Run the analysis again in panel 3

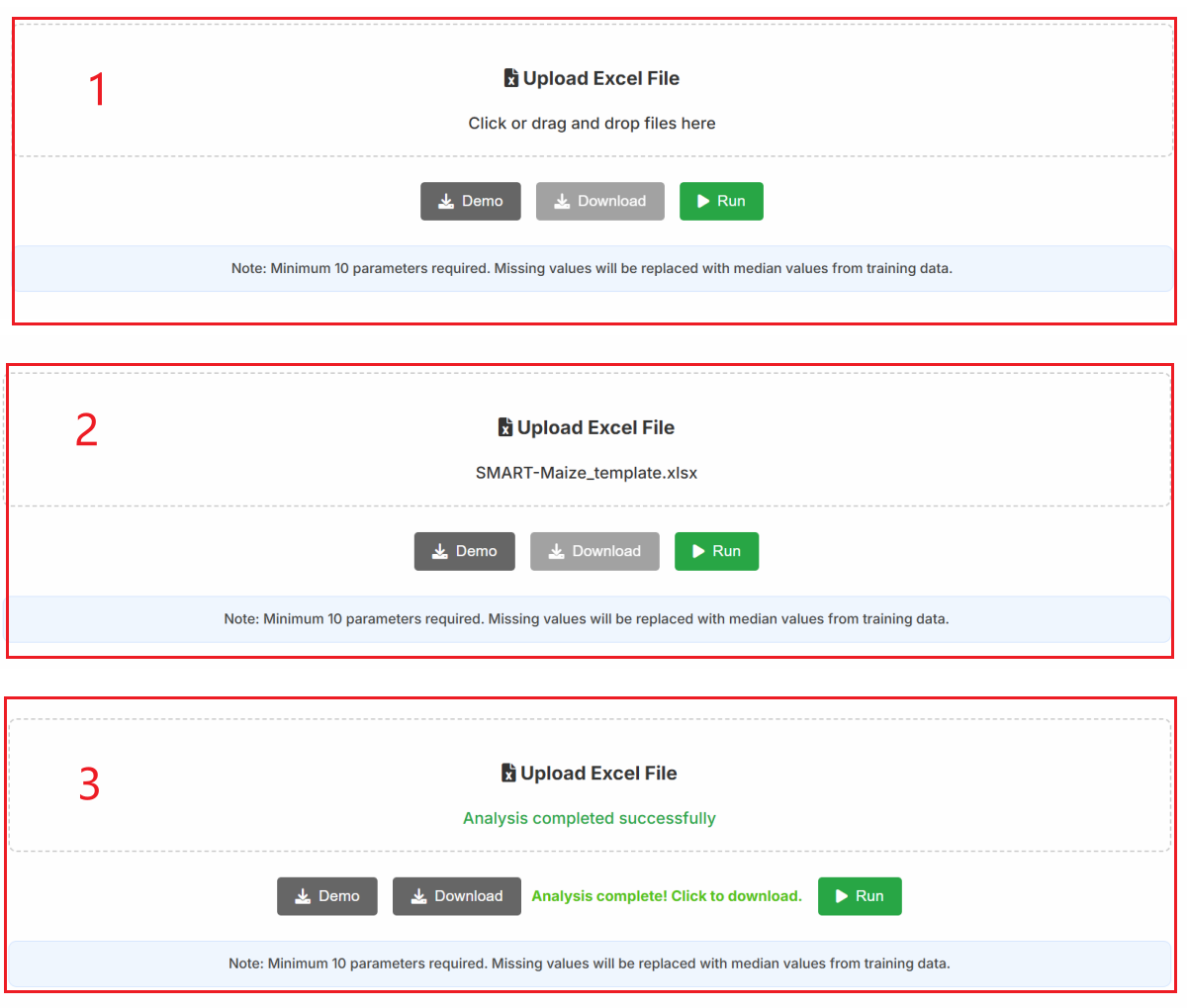[x=859, y=896]
